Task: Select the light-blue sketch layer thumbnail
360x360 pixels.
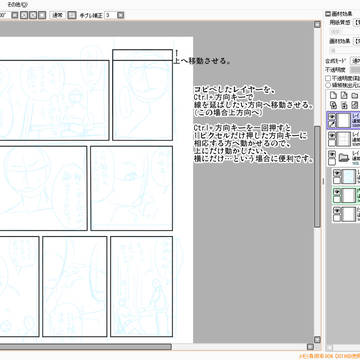Action: click(349, 177)
